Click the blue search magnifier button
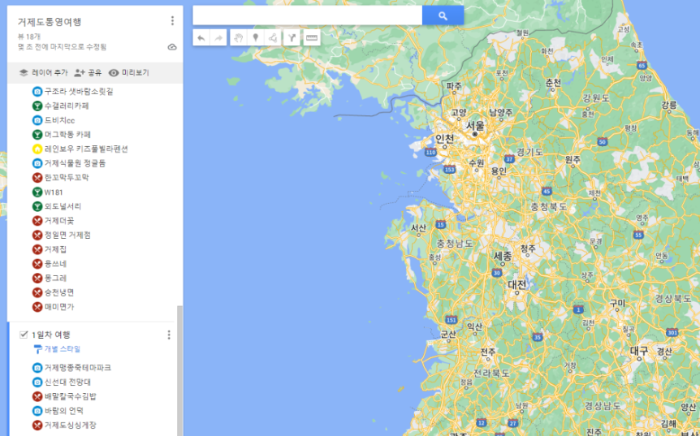Viewport: 700px width, 436px height. (443, 16)
